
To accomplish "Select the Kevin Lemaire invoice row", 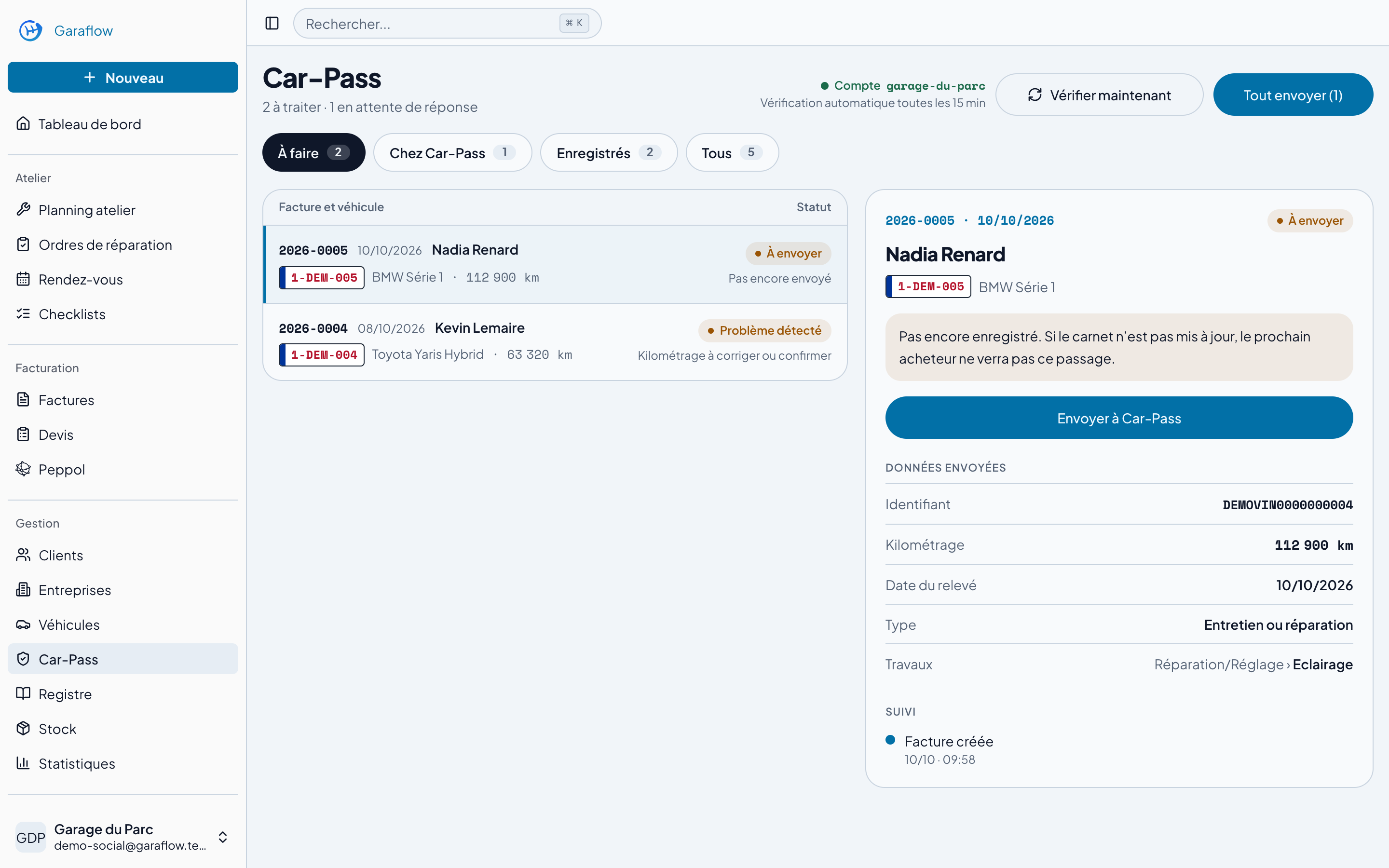I will click(x=555, y=341).
